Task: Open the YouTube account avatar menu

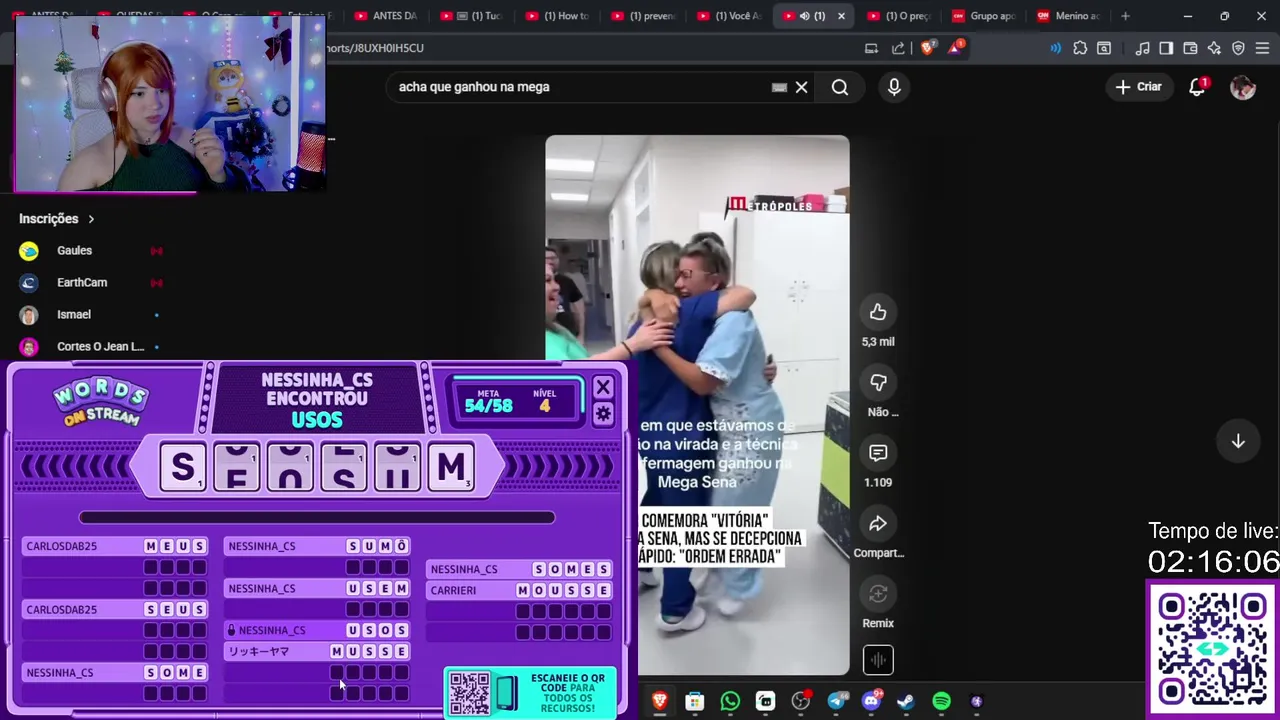Action: coord(1243,87)
